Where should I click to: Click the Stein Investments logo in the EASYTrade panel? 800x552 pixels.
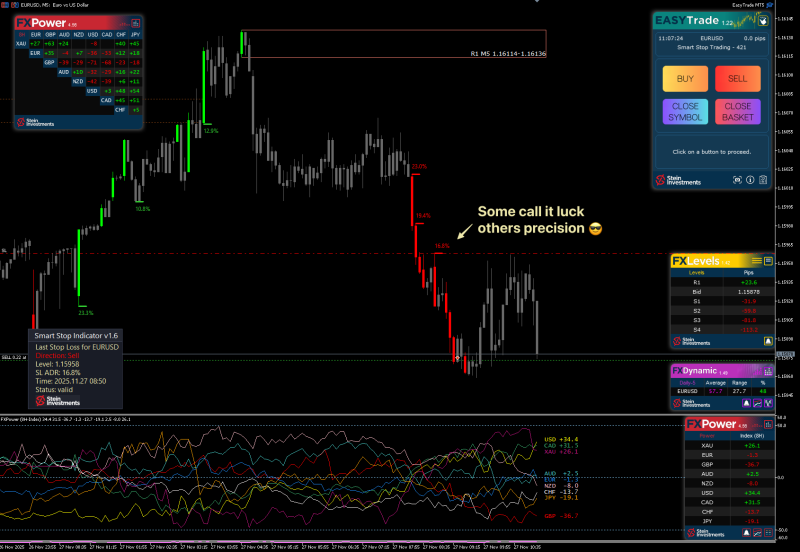678,180
